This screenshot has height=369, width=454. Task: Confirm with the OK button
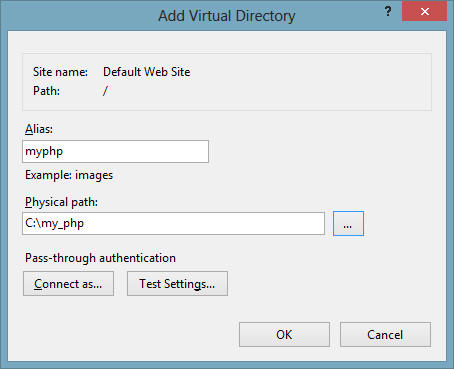[284, 334]
